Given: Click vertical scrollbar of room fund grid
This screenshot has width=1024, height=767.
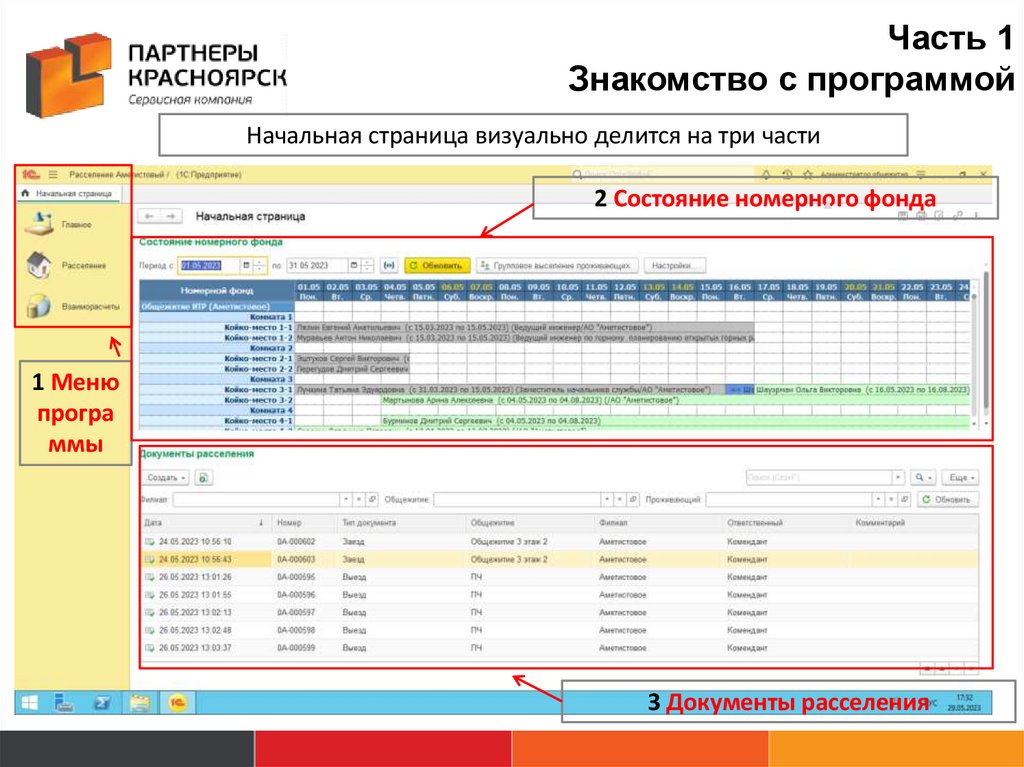Looking at the screenshot, I should tap(974, 353).
